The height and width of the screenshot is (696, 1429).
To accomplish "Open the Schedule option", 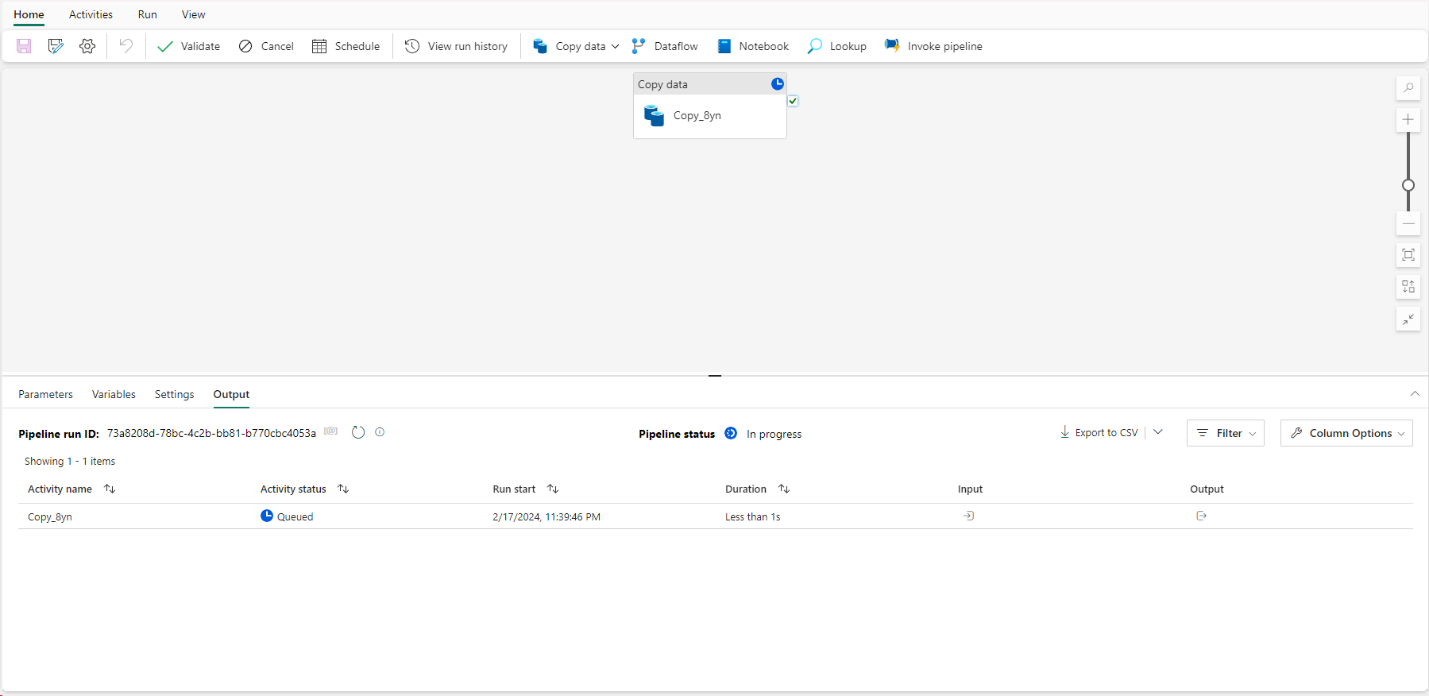I will tap(346, 46).
